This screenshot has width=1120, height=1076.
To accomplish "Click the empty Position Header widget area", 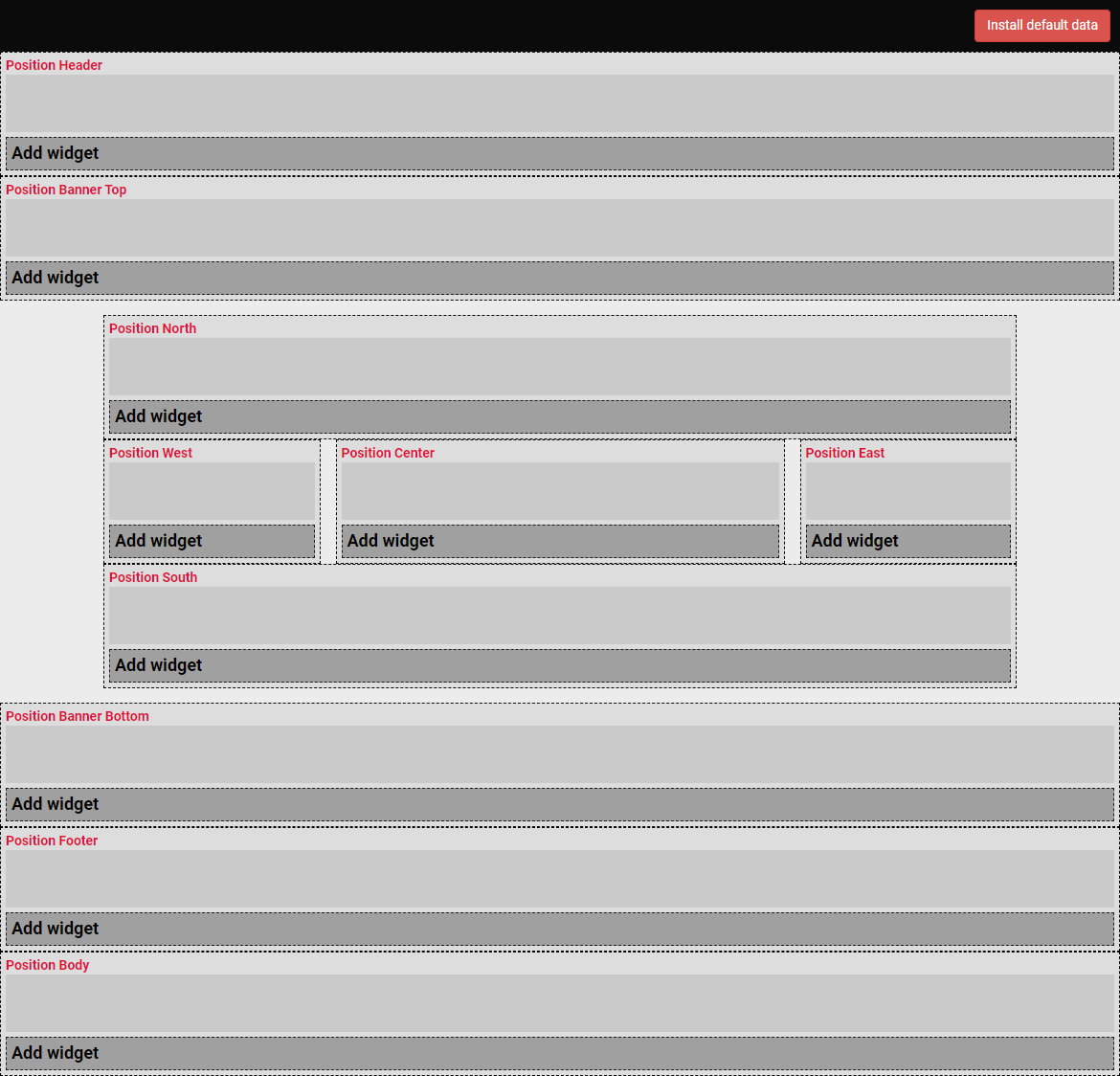I will [560, 103].
